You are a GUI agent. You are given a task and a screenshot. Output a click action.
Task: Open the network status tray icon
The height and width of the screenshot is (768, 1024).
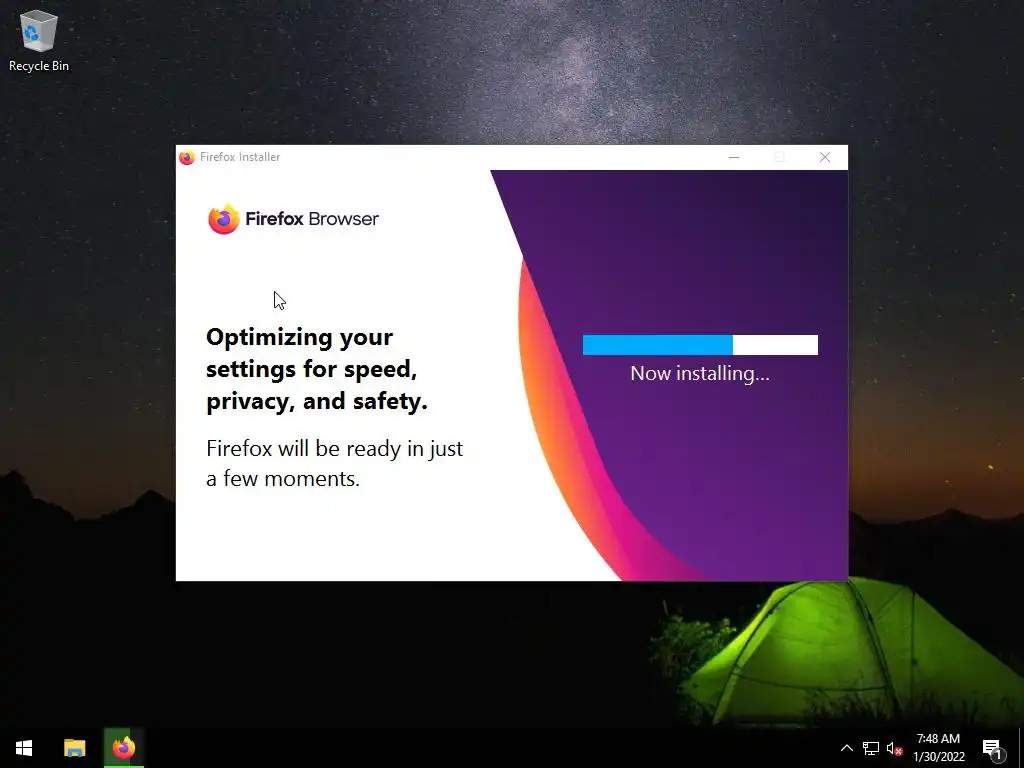pos(871,748)
